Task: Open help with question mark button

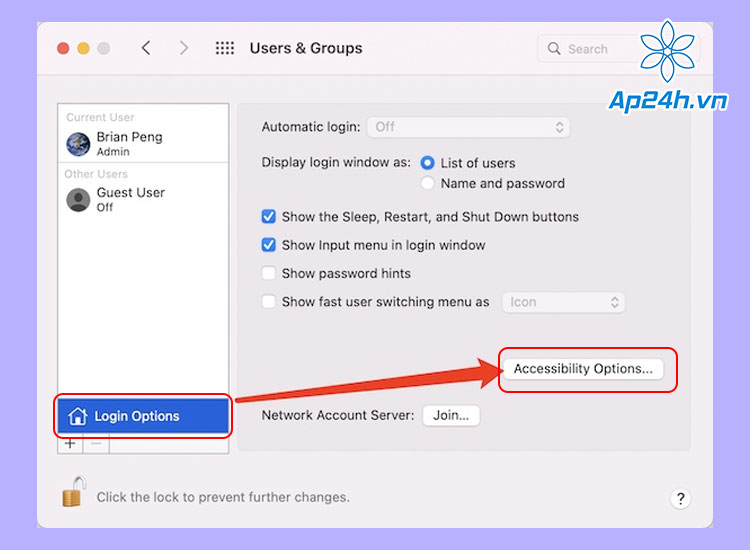Action: (680, 498)
